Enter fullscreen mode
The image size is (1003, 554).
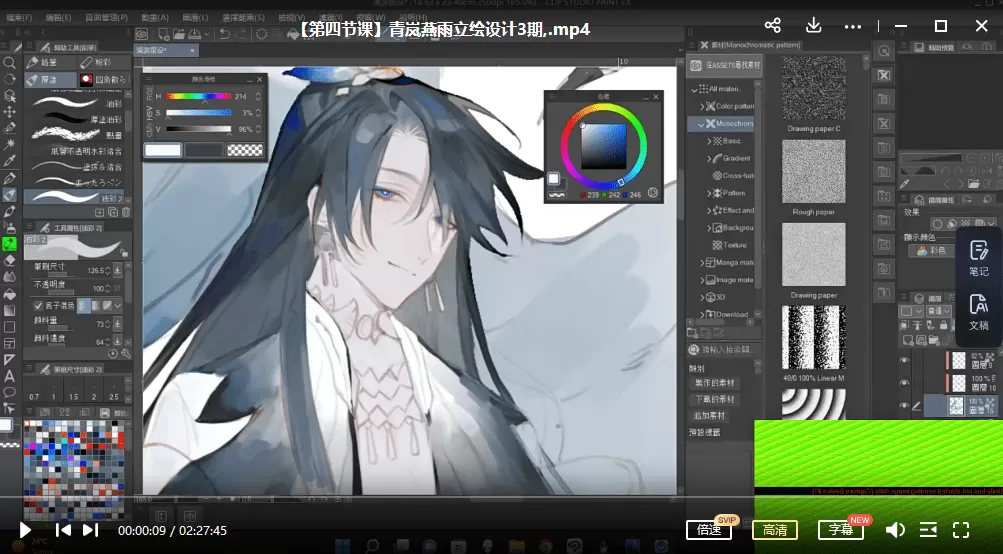pyautogui.click(x=961, y=530)
